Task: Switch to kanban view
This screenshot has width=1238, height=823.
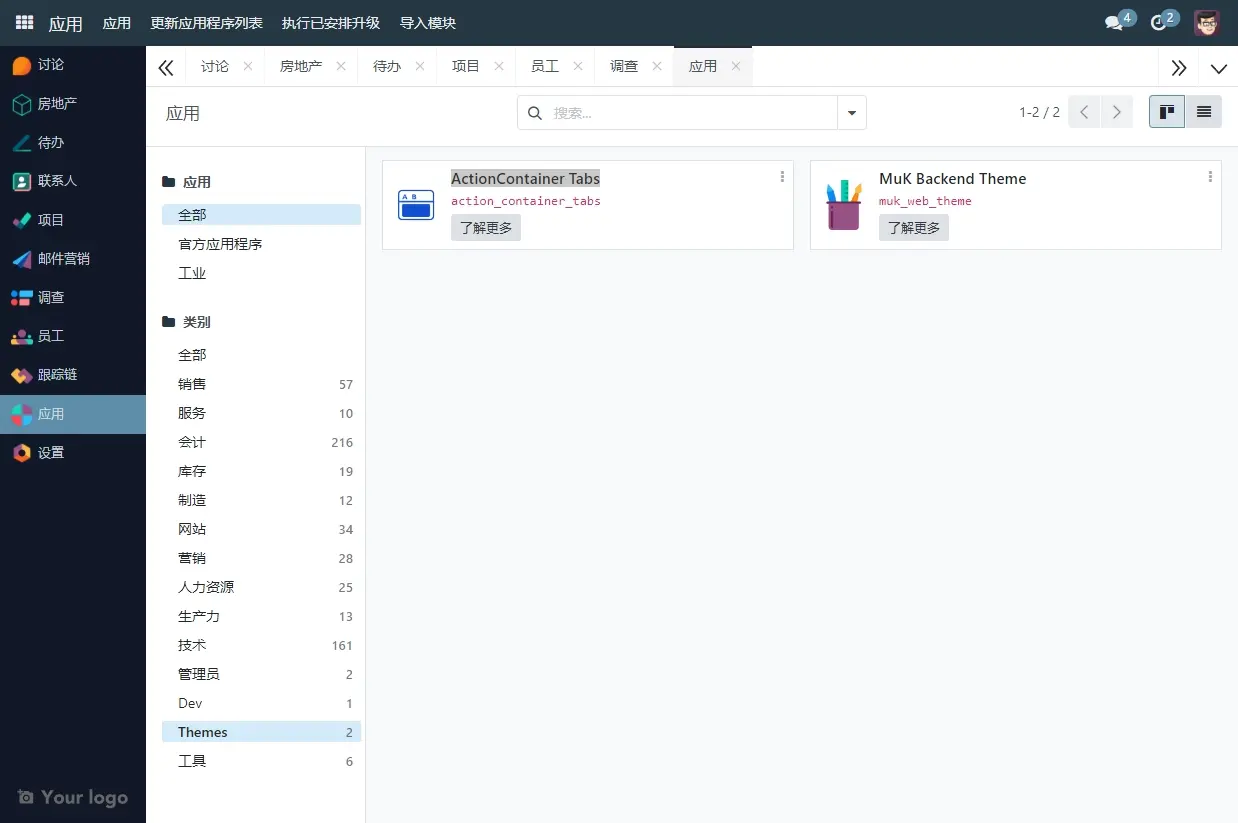Action: pyautogui.click(x=1167, y=112)
